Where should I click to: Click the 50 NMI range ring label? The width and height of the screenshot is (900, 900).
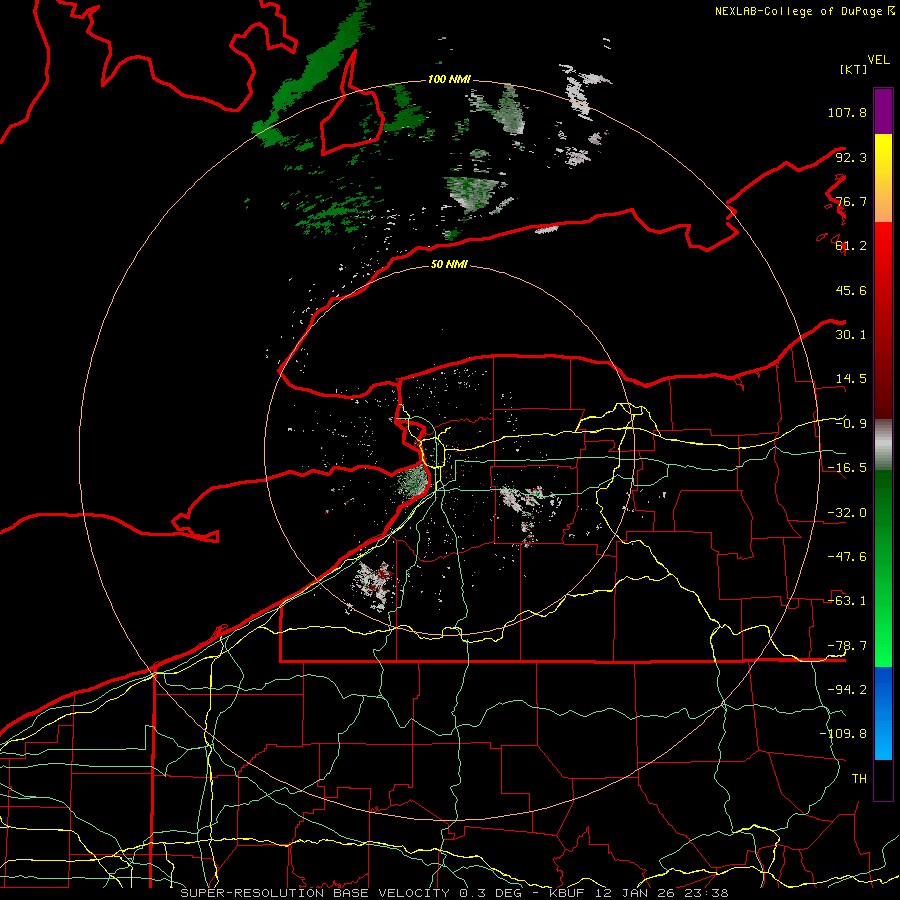[x=449, y=265]
